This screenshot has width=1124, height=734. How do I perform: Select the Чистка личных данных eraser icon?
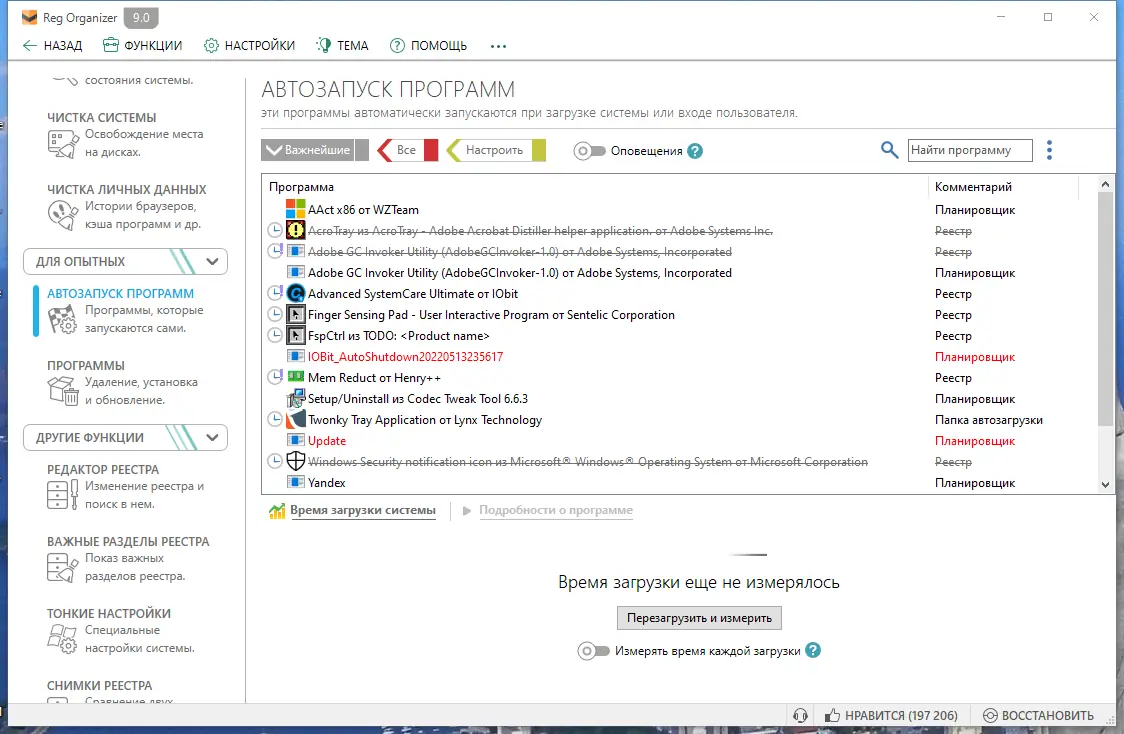62,215
